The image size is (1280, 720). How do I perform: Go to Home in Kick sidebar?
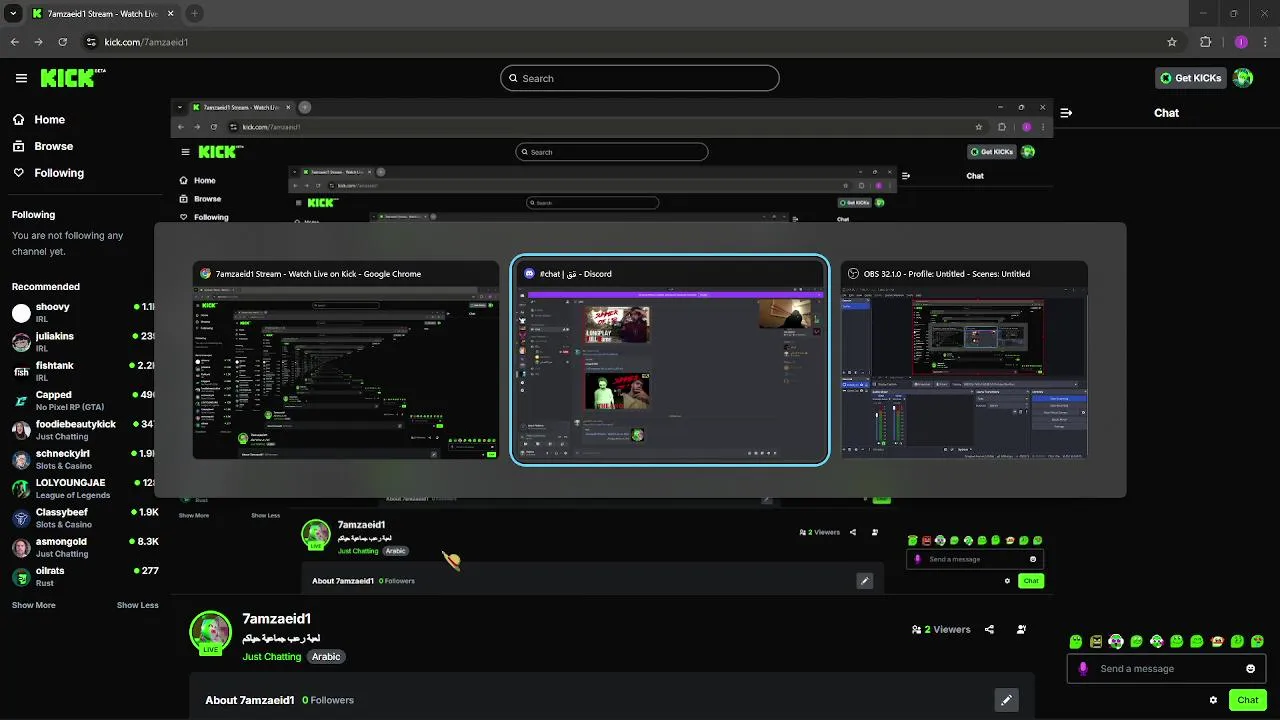39,119
